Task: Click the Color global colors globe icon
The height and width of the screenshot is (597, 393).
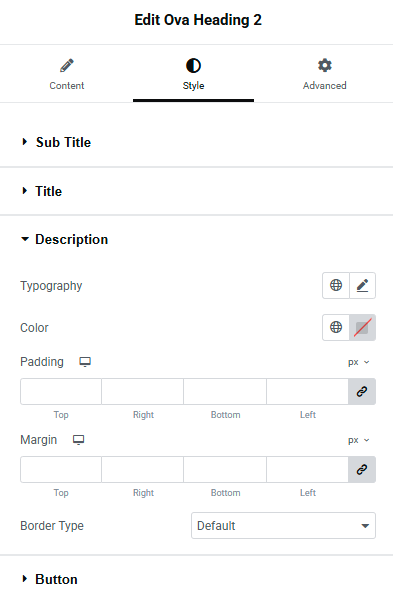Action: [335, 327]
